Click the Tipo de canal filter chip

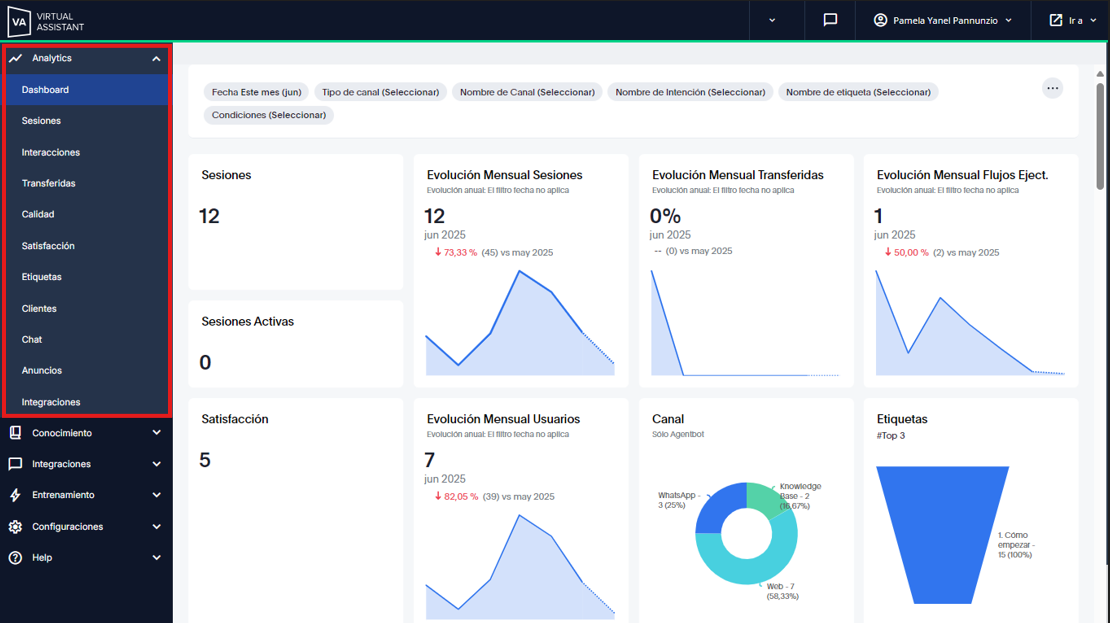(380, 92)
